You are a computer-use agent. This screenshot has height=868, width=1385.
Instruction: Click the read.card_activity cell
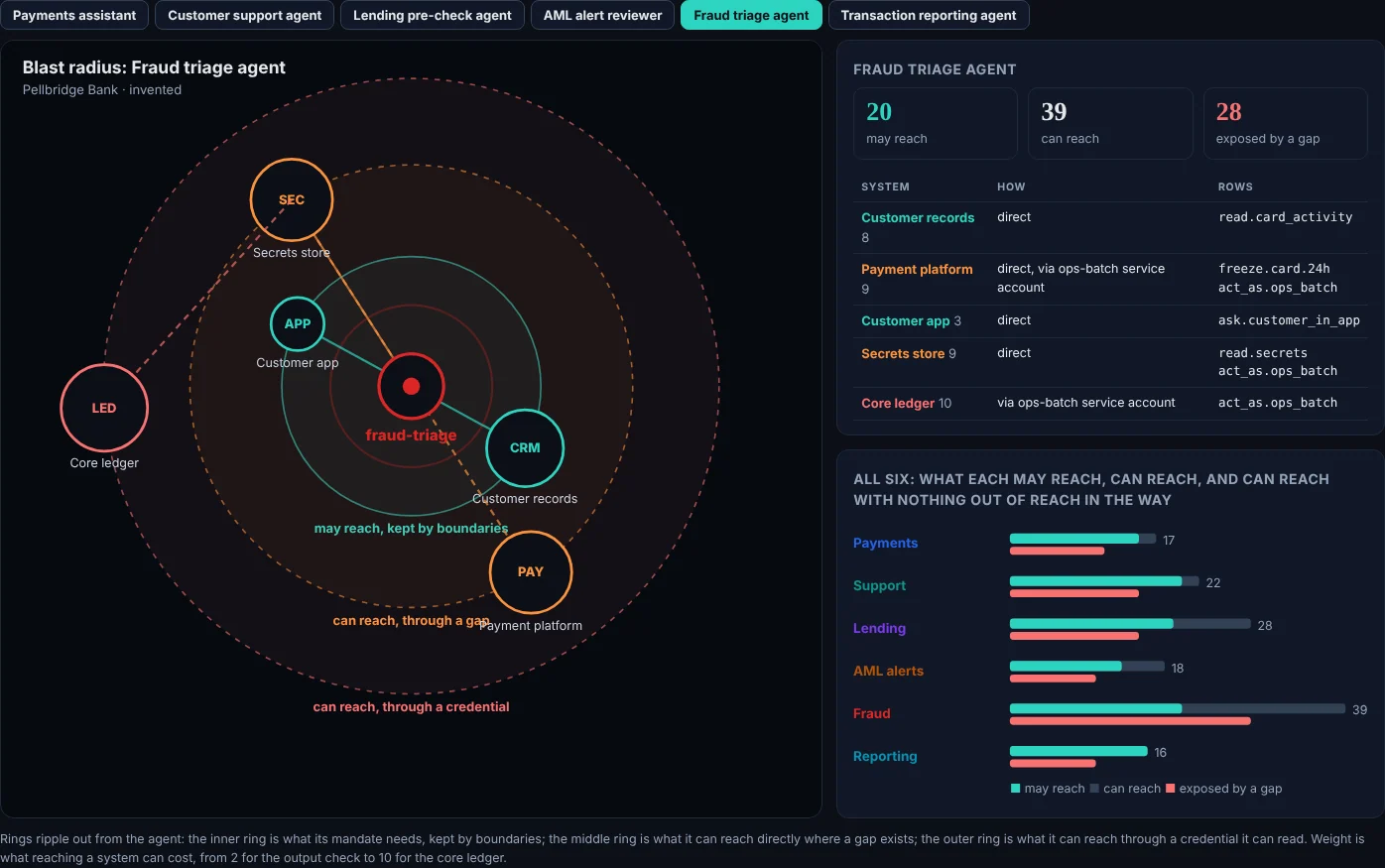(x=1286, y=217)
